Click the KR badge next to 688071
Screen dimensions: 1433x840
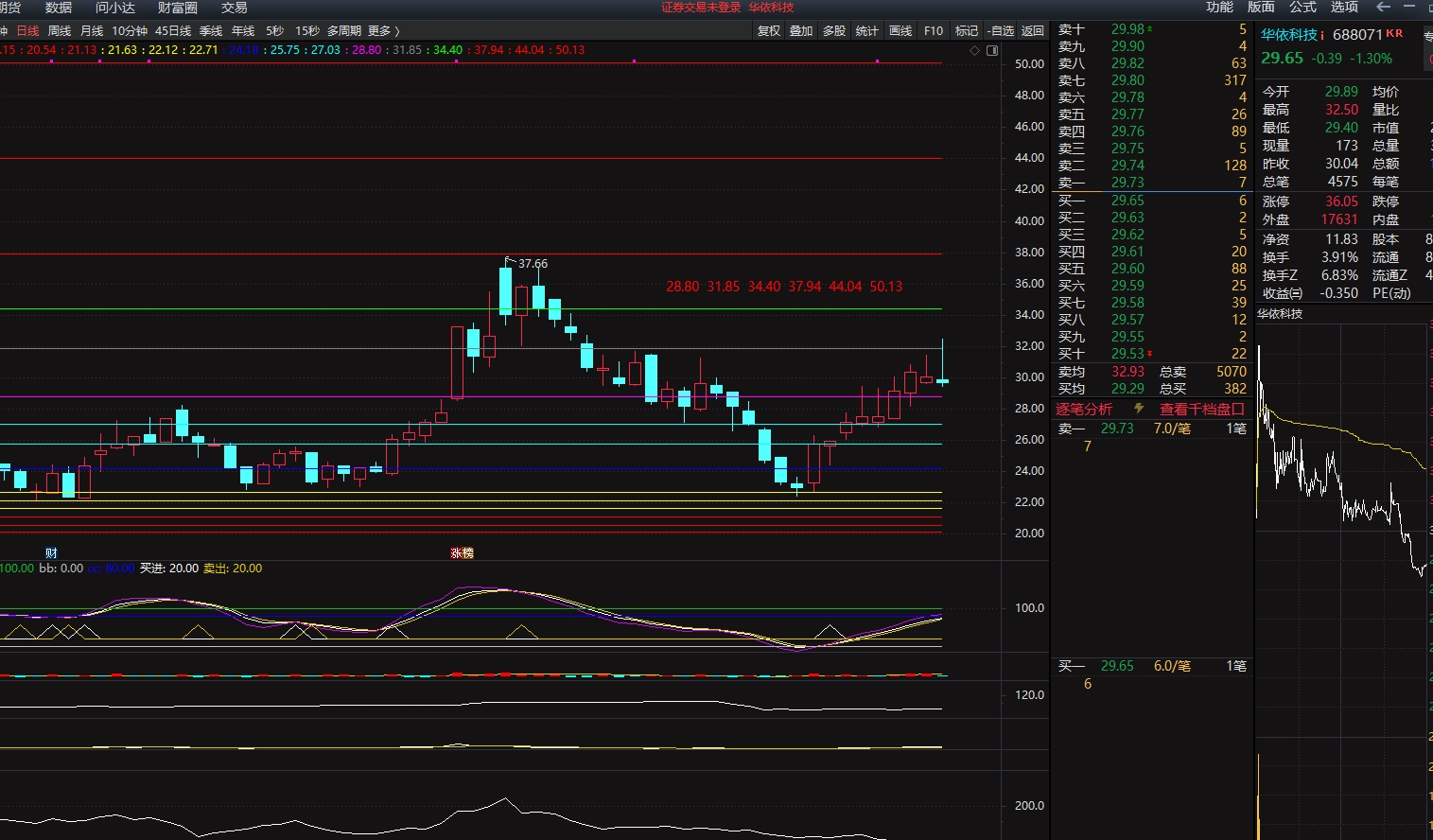coord(1394,34)
